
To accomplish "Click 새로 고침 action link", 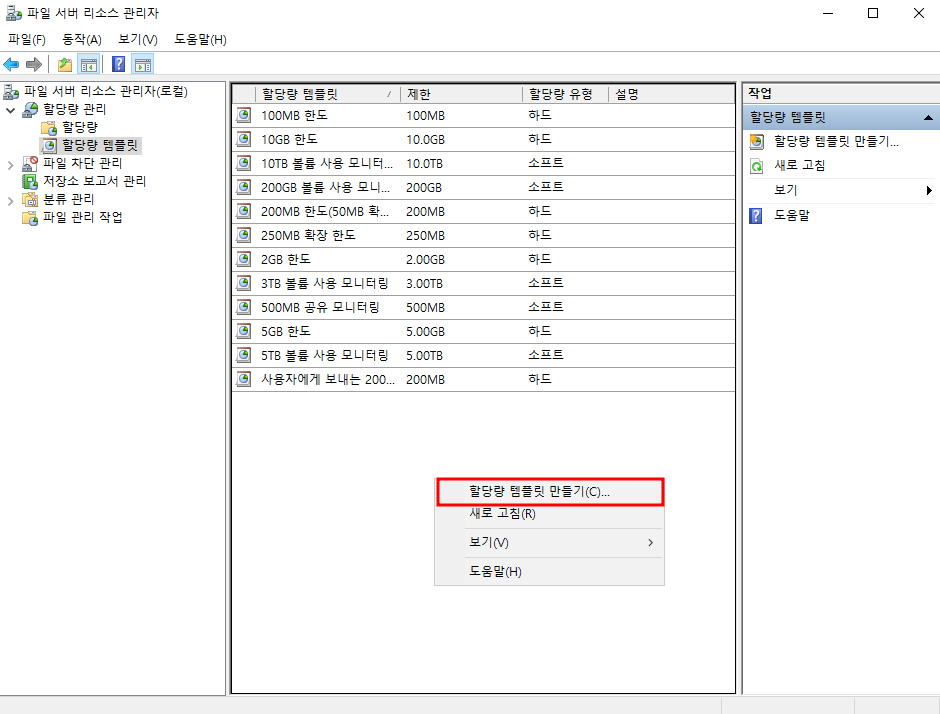I will pos(800,165).
